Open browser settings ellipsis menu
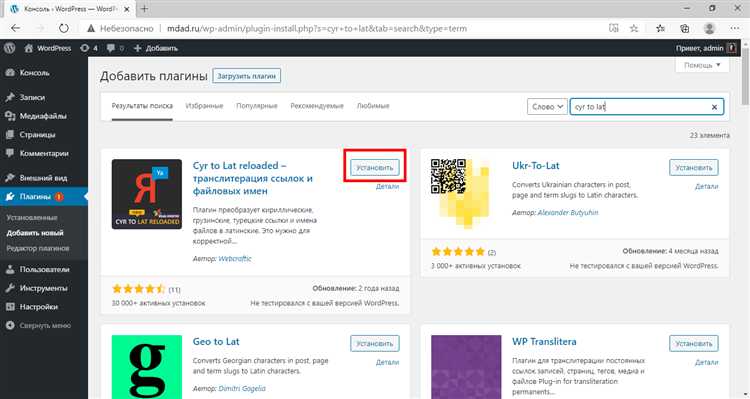 (735, 28)
